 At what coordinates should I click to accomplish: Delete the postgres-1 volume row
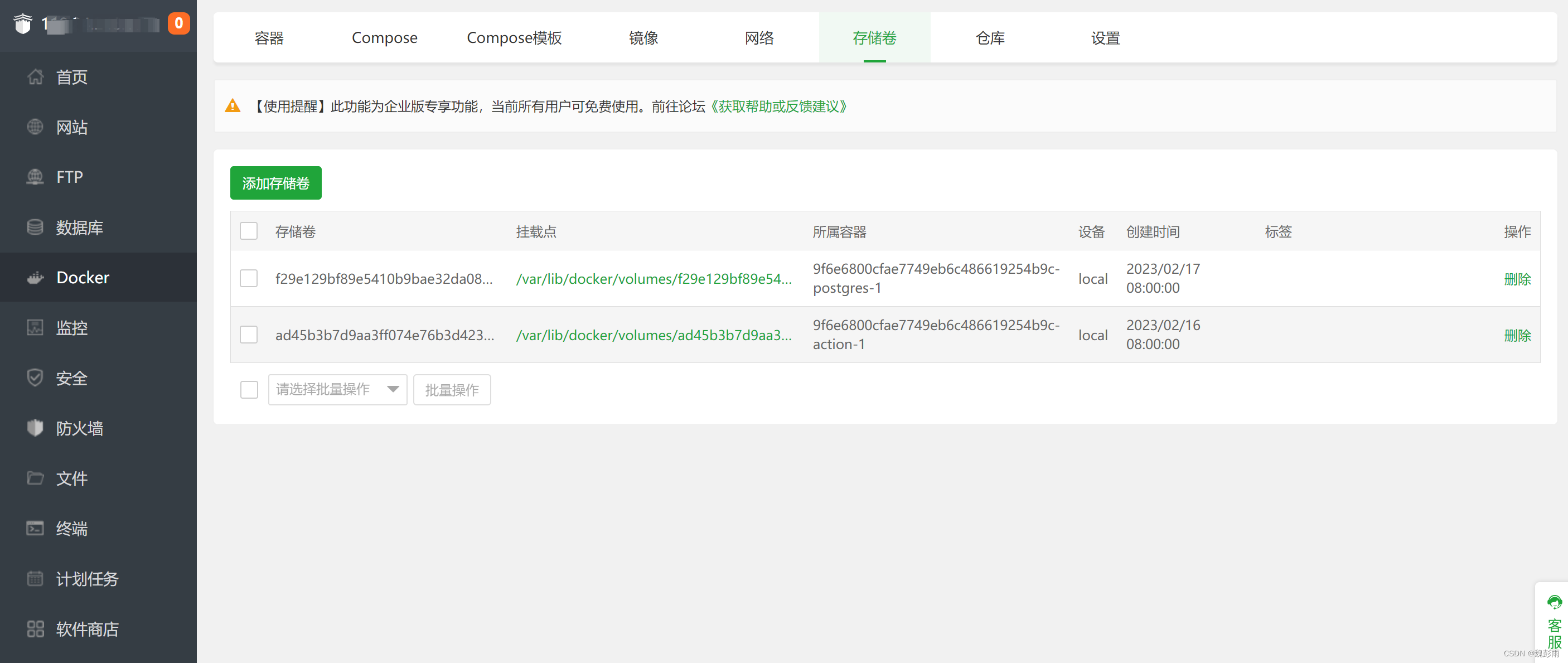click(x=1516, y=279)
